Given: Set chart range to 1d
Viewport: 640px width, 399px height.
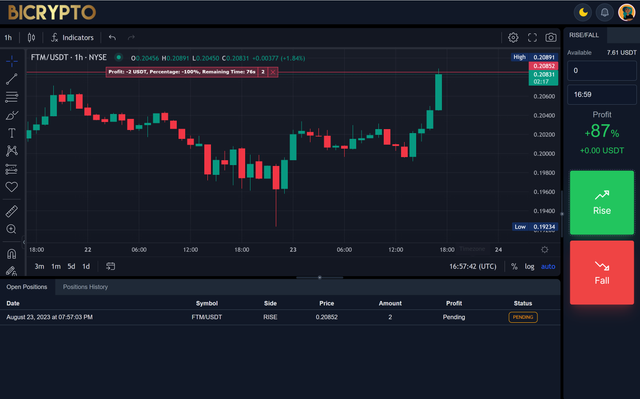Looking at the screenshot, I should [x=86, y=266].
